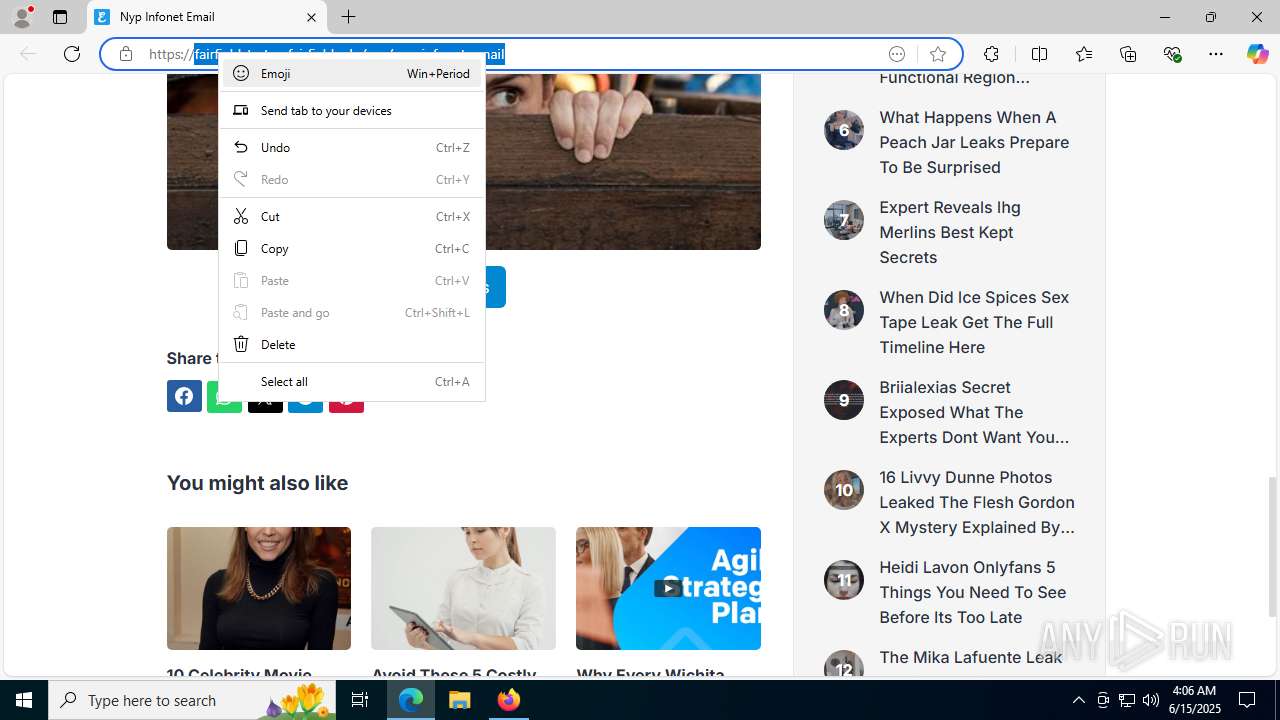Toggle Split screen icon
The height and width of the screenshot is (720, 1280).
[x=1039, y=54]
